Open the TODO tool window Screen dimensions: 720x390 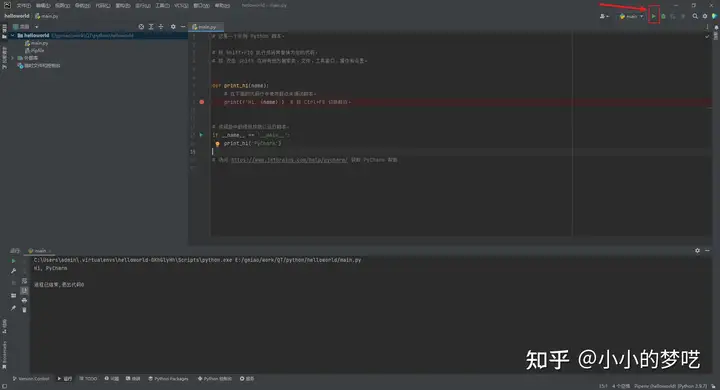pos(88,379)
